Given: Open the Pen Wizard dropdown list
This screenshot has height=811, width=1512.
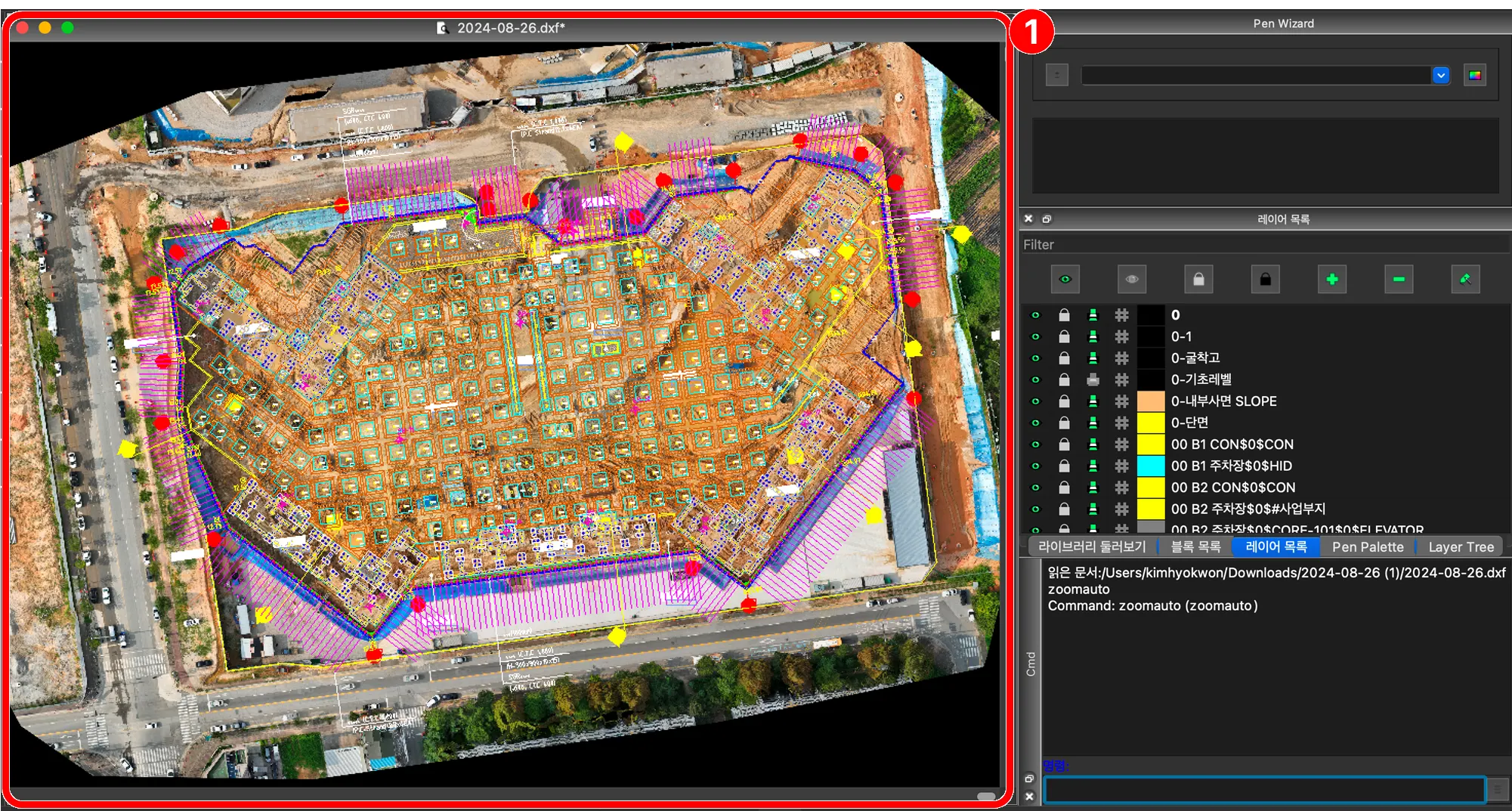Looking at the screenshot, I should pyautogui.click(x=1440, y=75).
